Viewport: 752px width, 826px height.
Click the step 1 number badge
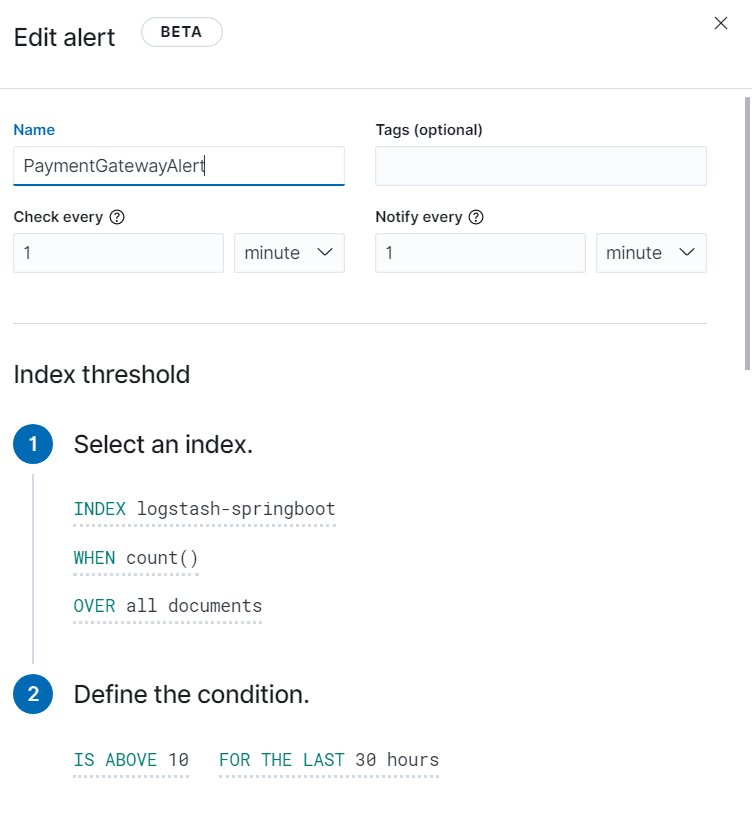[x=33, y=444]
